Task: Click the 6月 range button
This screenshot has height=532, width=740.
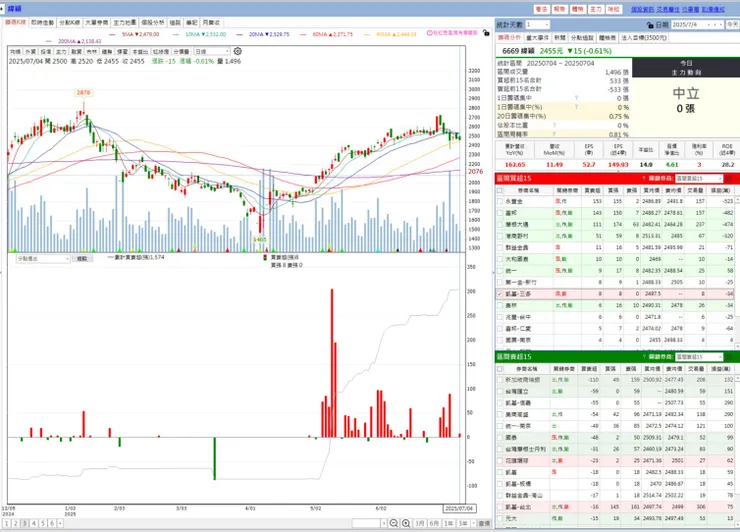Action: (x=434, y=523)
